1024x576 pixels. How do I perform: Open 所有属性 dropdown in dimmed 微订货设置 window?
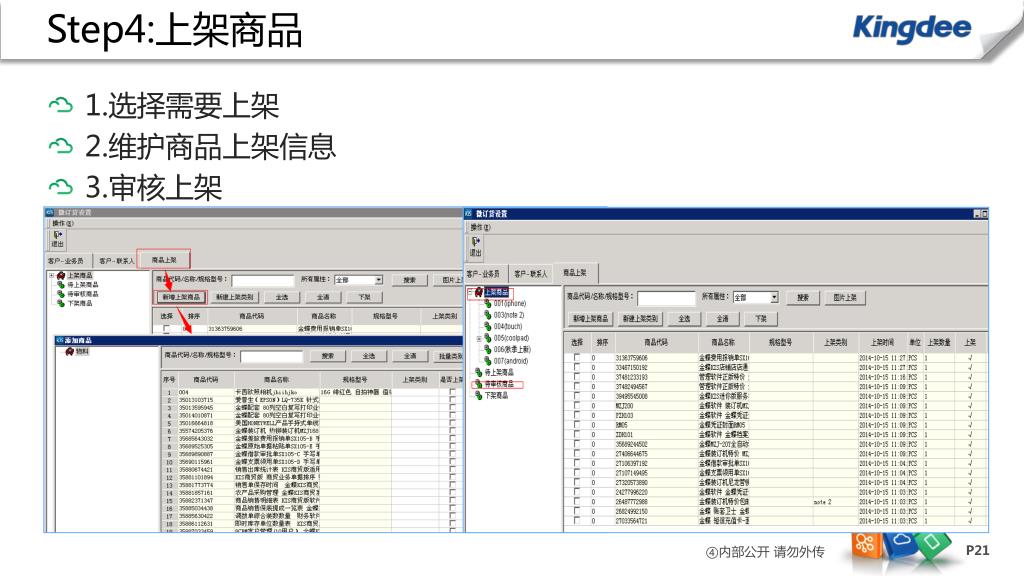click(378, 280)
